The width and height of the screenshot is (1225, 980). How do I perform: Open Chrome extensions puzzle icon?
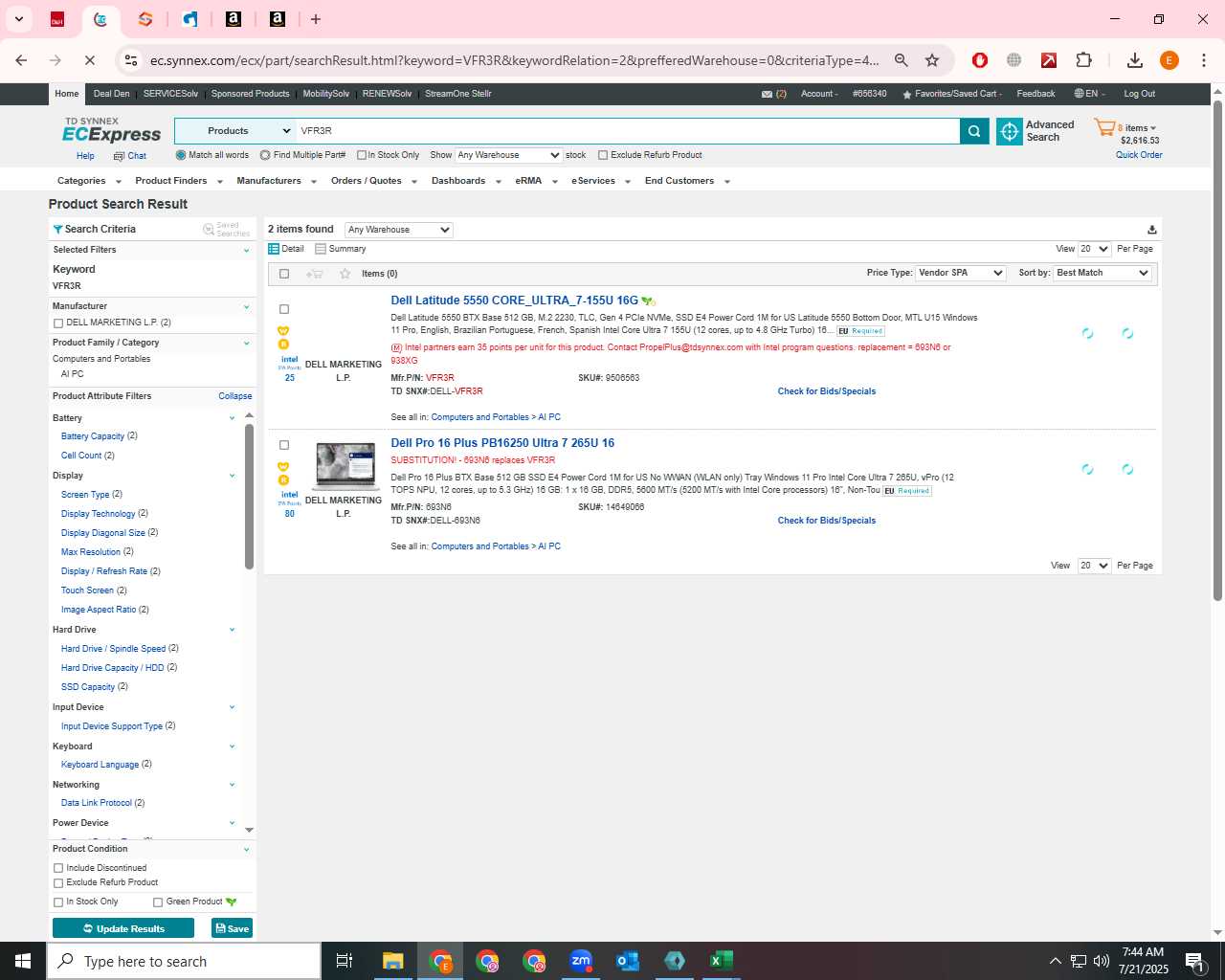[1083, 60]
